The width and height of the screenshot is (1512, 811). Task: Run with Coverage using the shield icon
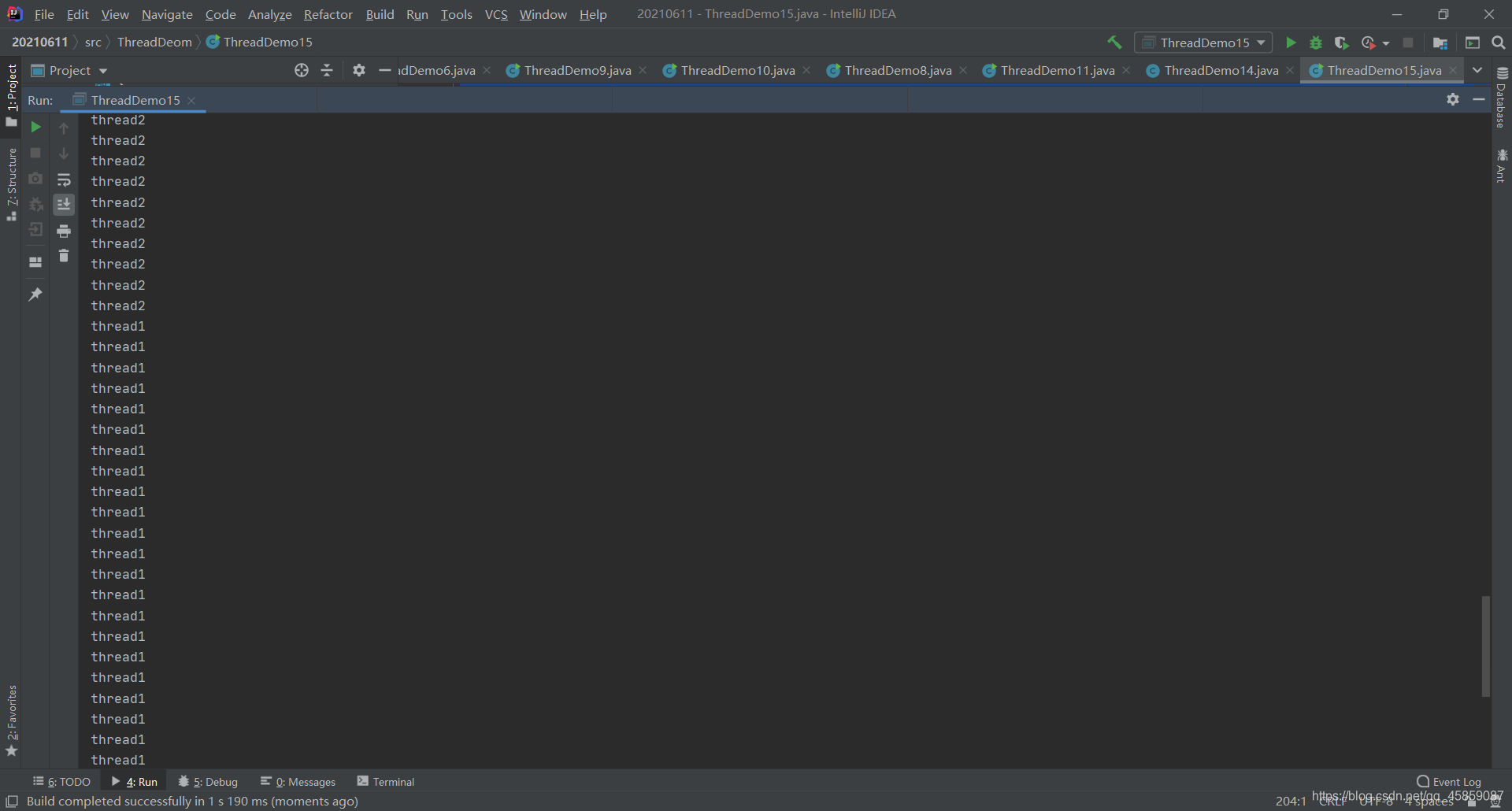tap(1342, 43)
